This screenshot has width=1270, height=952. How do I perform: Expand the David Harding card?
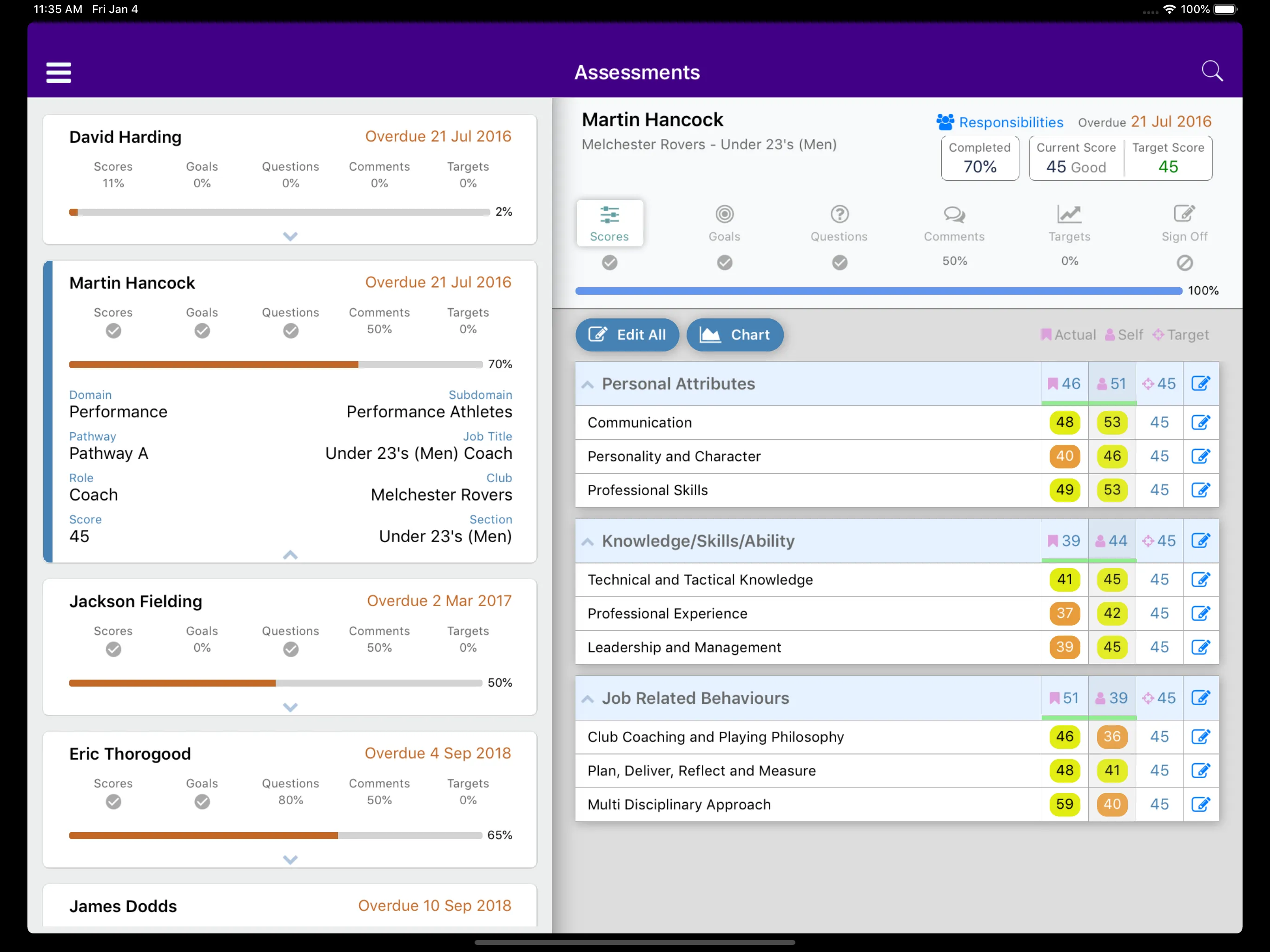click(x=291, y=237)
